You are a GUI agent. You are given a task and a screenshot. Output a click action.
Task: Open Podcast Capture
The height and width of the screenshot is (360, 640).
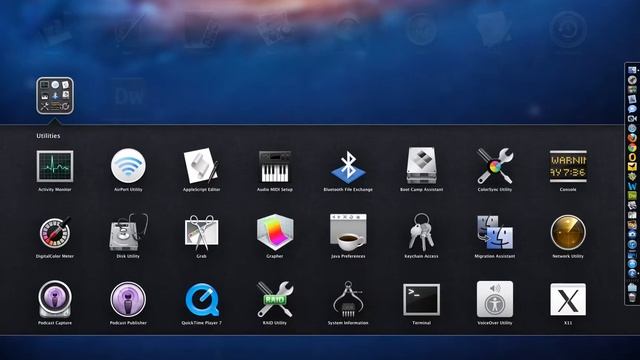click(x=55, y=299)
